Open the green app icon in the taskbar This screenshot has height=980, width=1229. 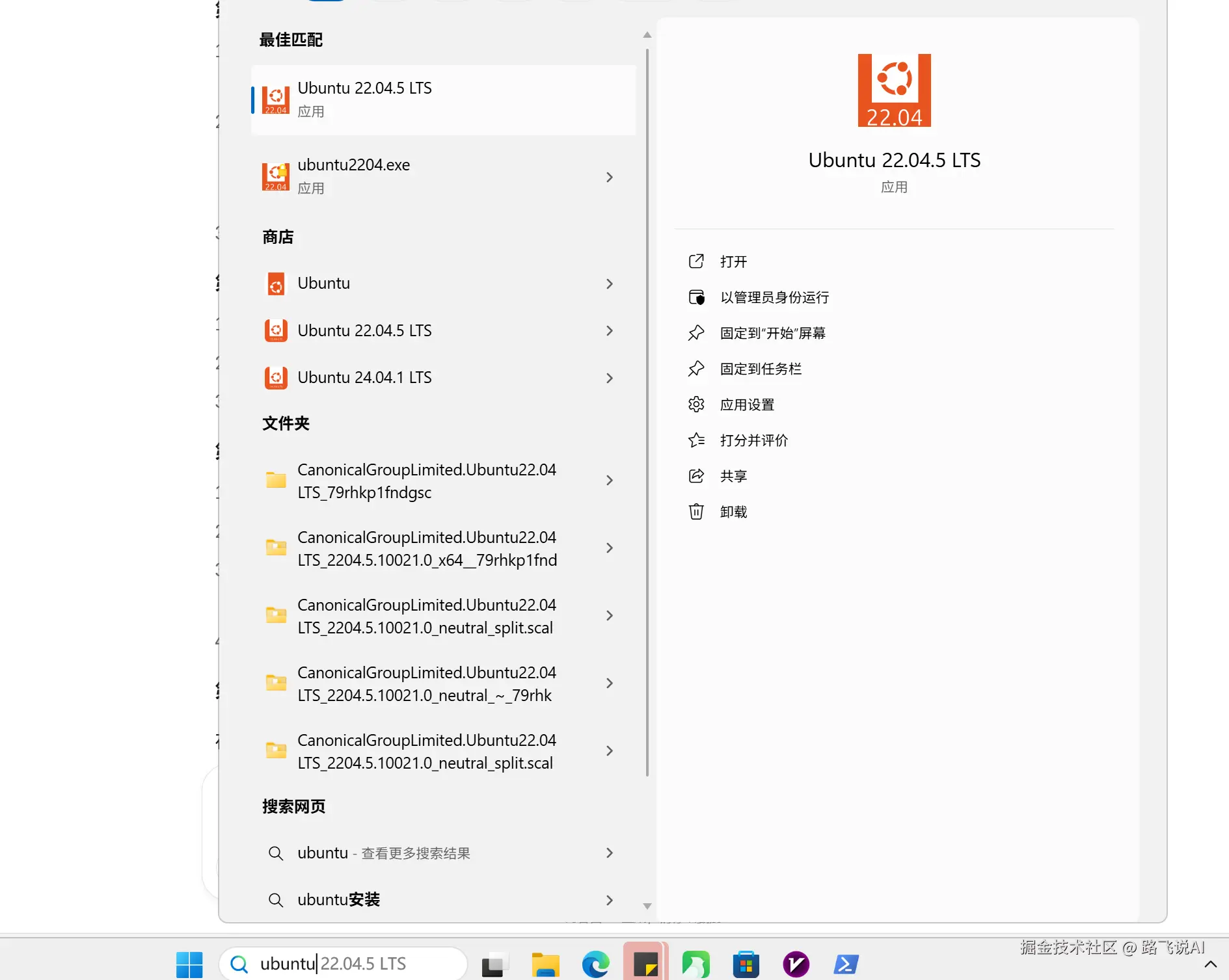tap(696, 964)
